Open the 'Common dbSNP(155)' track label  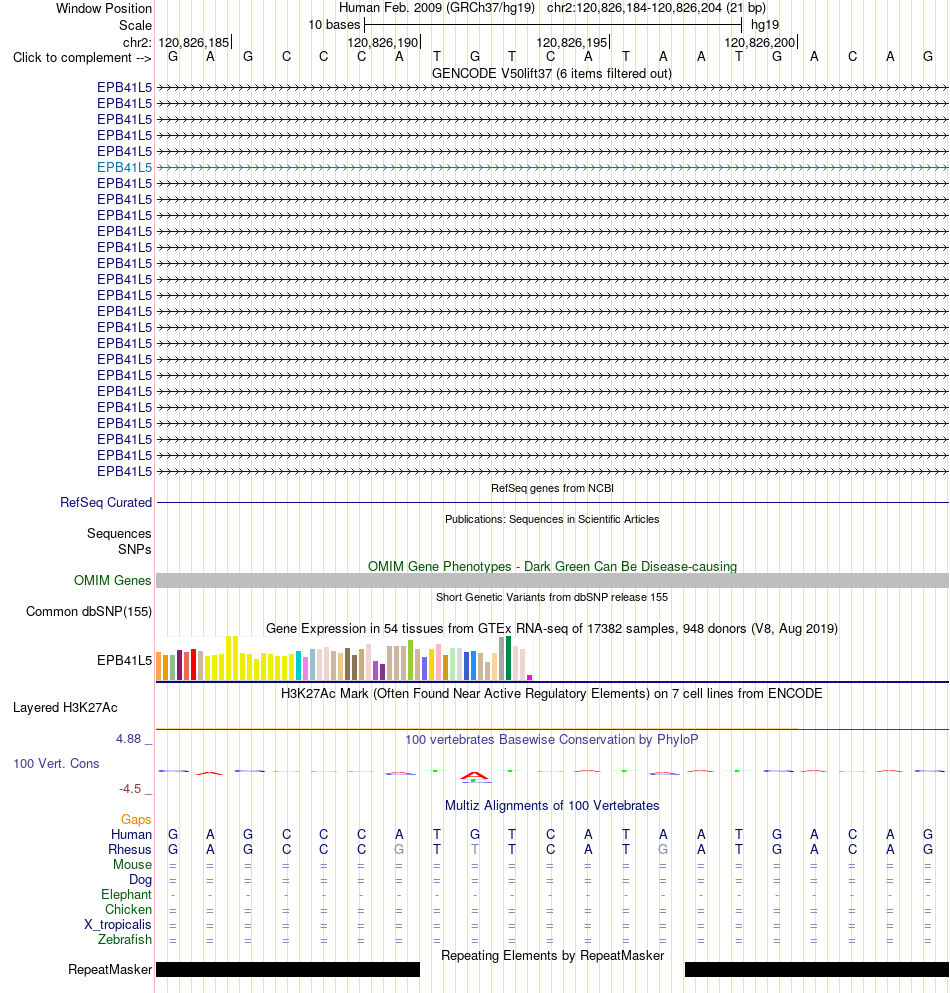[x=89, y=611]
